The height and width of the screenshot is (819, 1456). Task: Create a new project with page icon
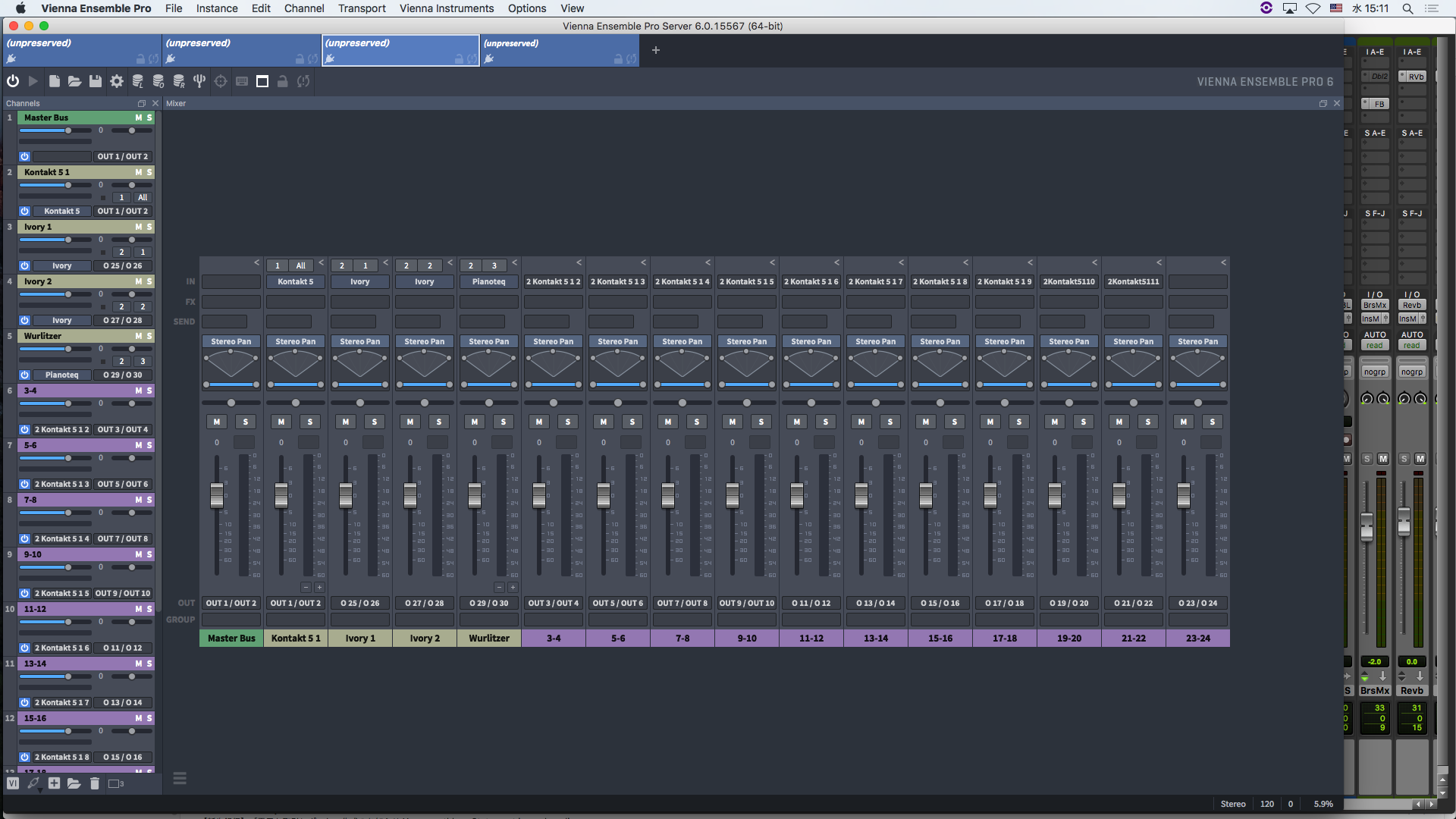(54, 81)
